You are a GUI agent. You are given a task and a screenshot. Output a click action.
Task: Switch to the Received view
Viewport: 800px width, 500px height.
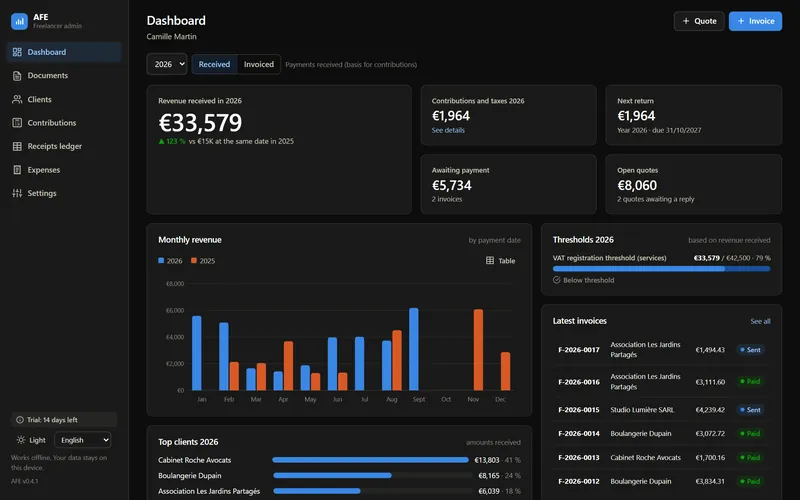pyautogui.click(x=214, y=64)
